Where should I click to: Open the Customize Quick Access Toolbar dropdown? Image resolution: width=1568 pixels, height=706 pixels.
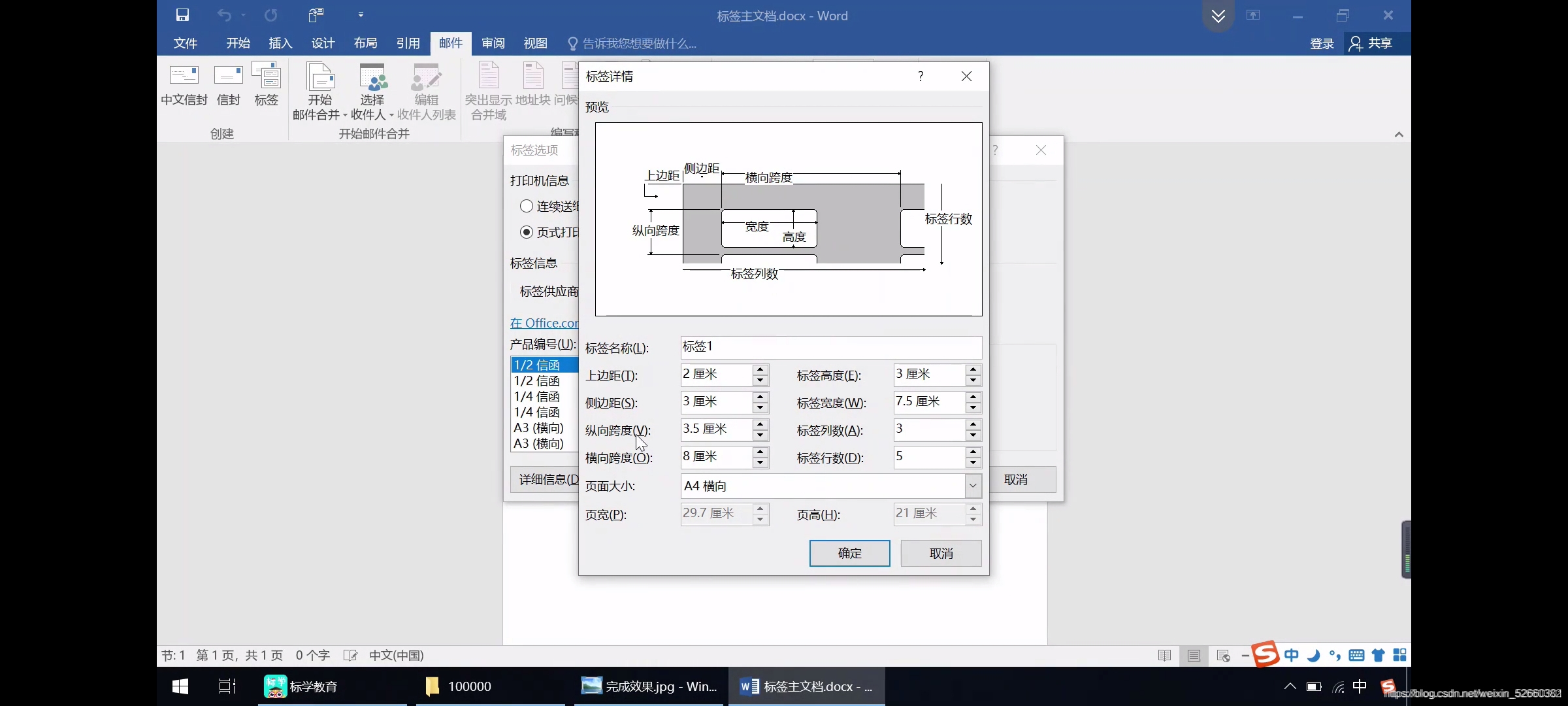[361, 15]
